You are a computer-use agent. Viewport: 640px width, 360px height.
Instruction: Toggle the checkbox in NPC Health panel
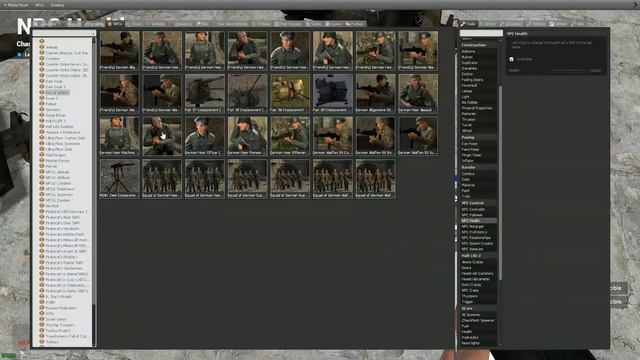click(x=511, y=59)
